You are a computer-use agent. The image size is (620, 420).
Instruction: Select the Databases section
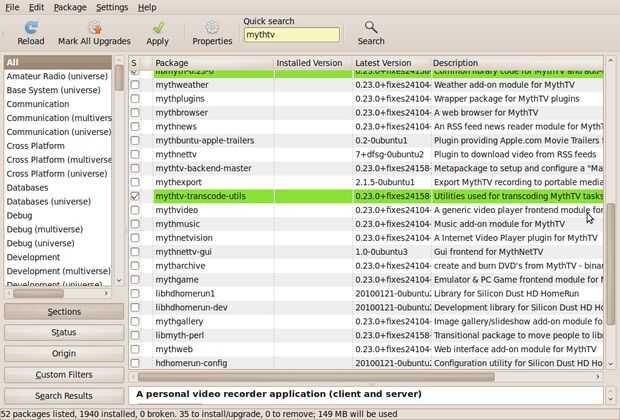pyautogui.click(x=58, y=187)
